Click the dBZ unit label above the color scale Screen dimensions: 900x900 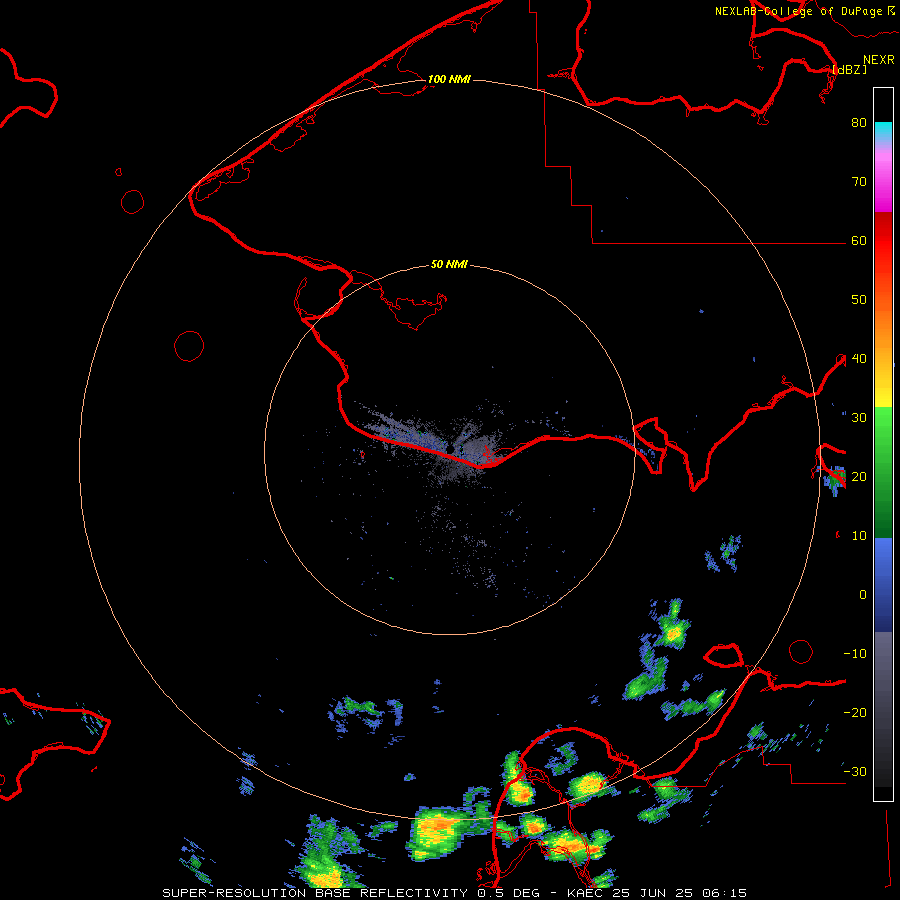(x=849, y=69)
